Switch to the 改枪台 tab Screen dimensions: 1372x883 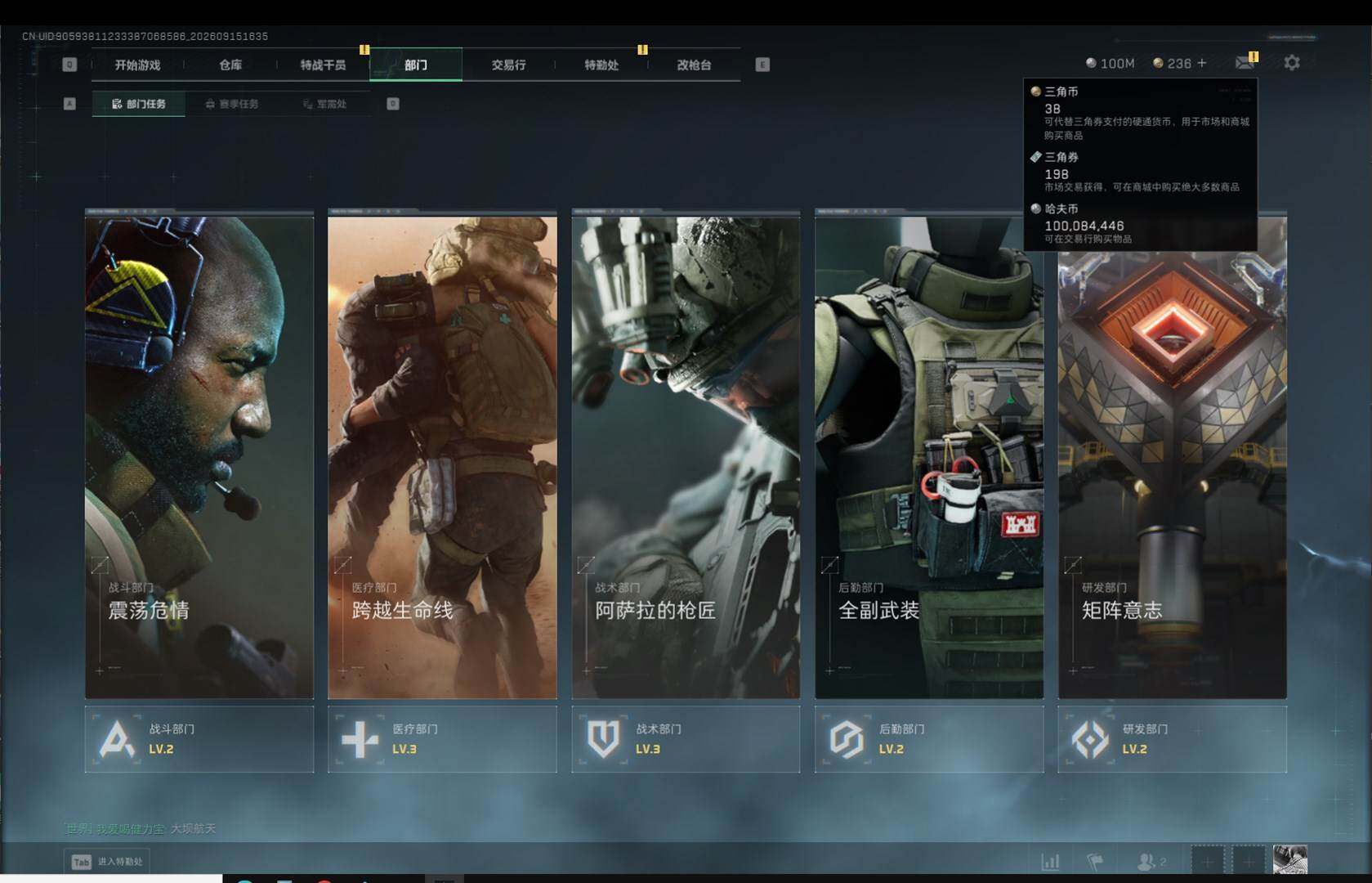[694, 65]
